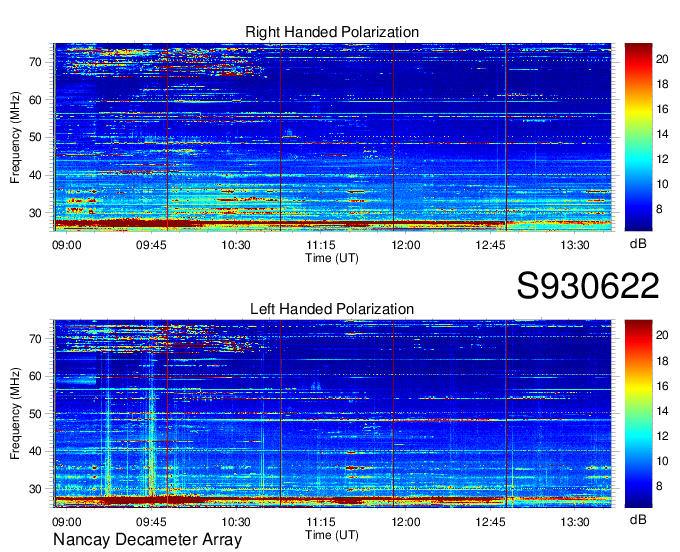This screenshot has height=552, width=680.
Task: Click the 8 tick on Right Handed colorbar
Action: (659, 210)
